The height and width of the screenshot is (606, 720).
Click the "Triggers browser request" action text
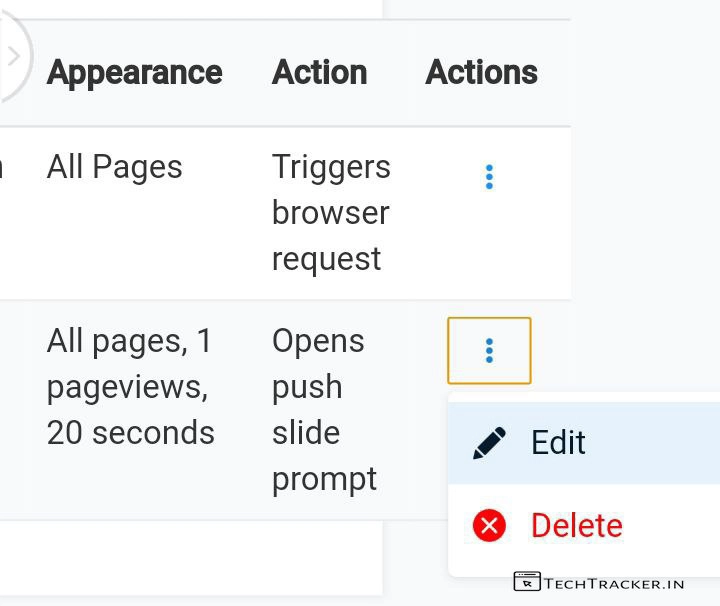[330, 213]
